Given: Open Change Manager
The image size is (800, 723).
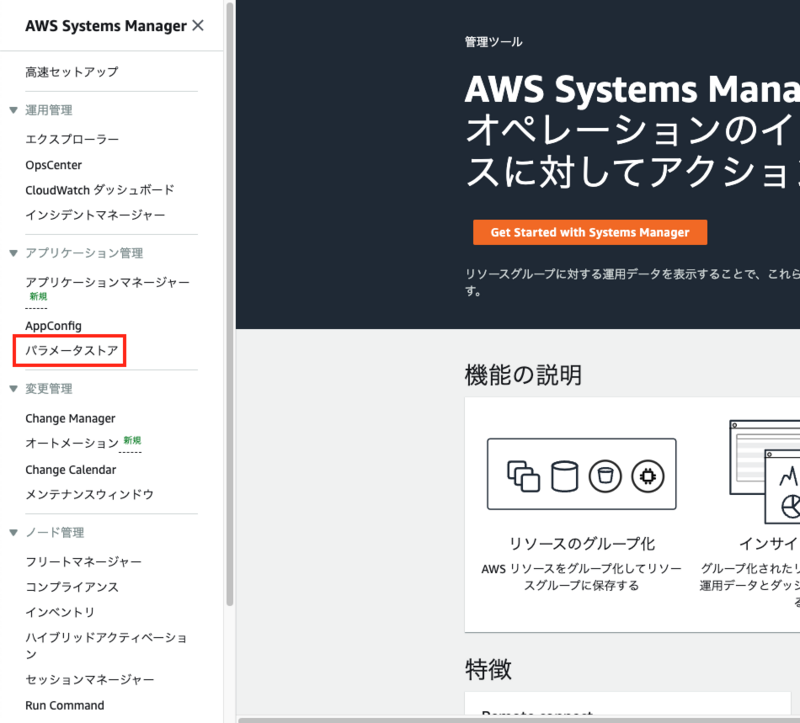Looking at the screenshot, I should 70,418.
